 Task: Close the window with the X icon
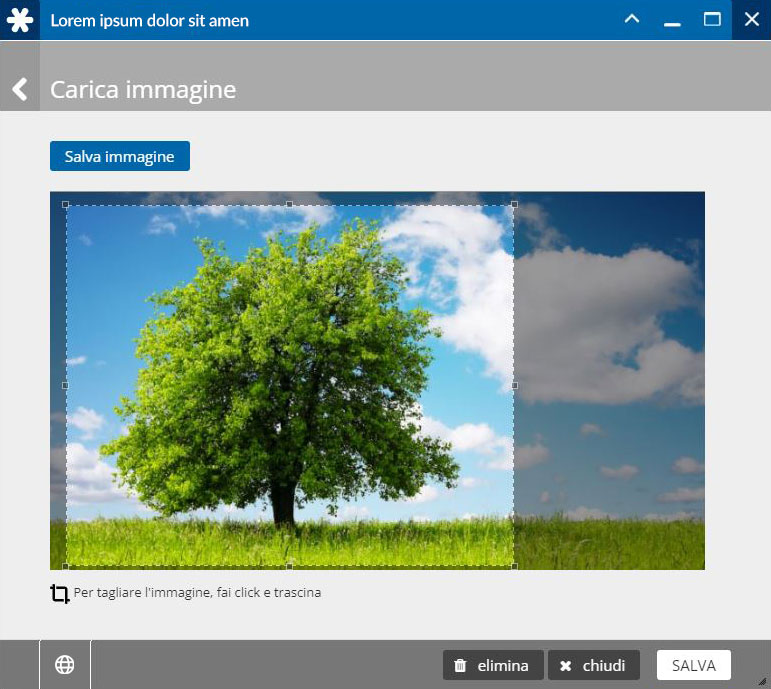point(751,19)
